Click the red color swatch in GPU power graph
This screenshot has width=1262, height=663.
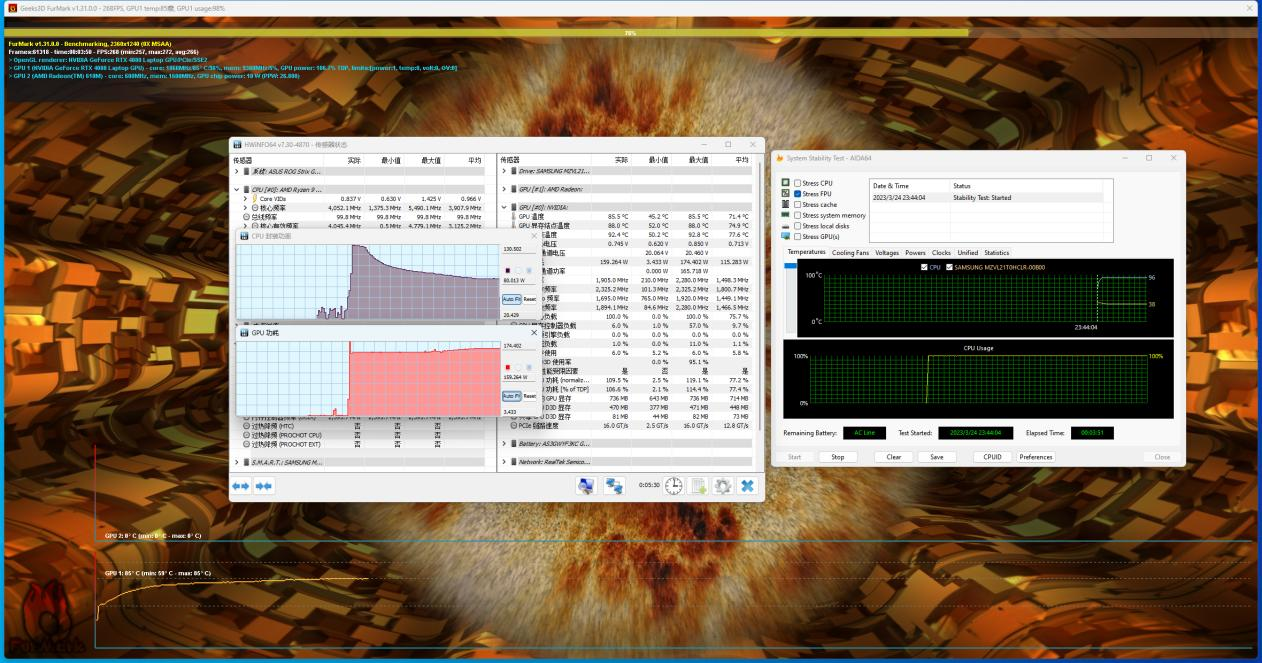(x=507, y=366)
